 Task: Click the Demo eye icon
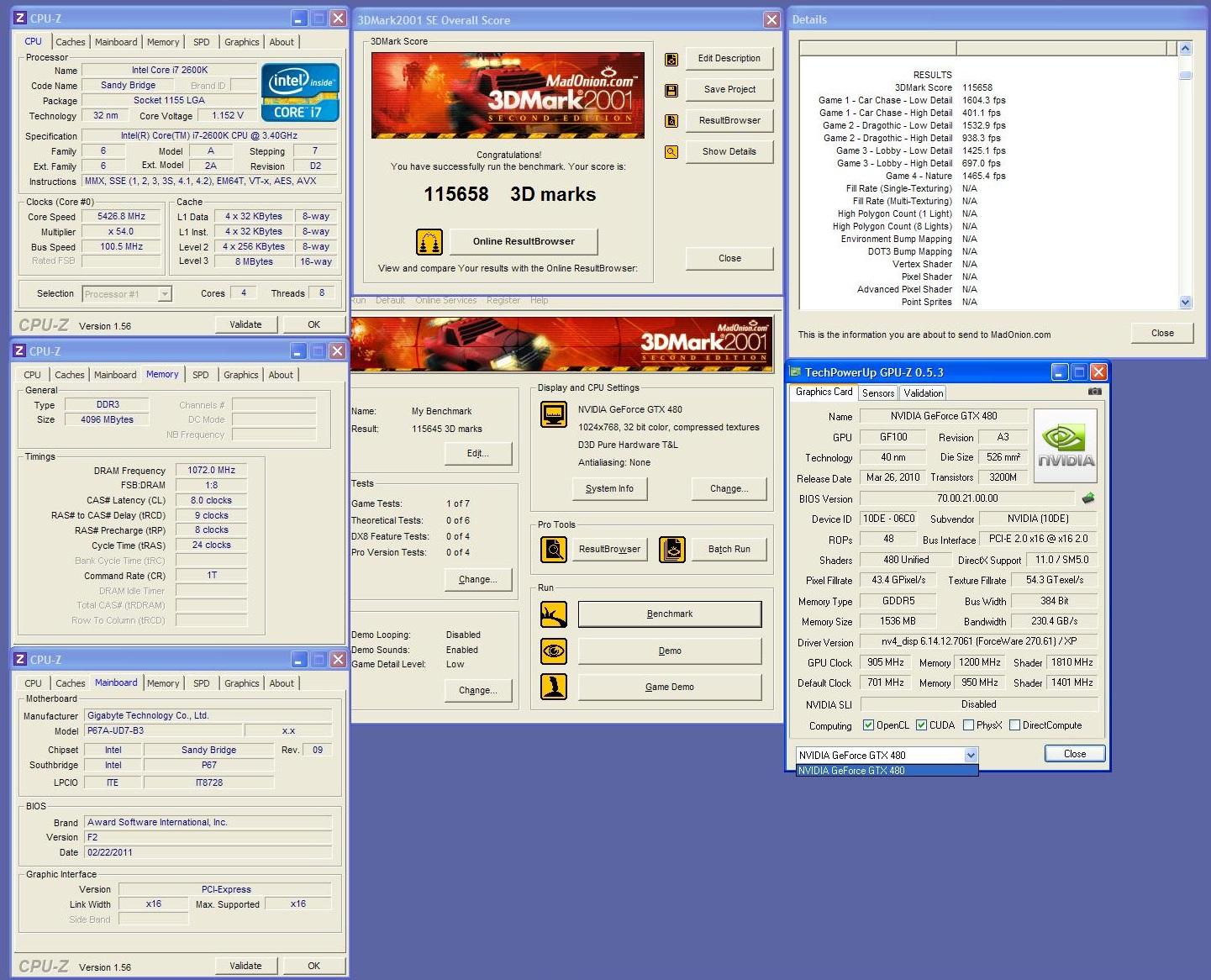click(x=554, y=651)
